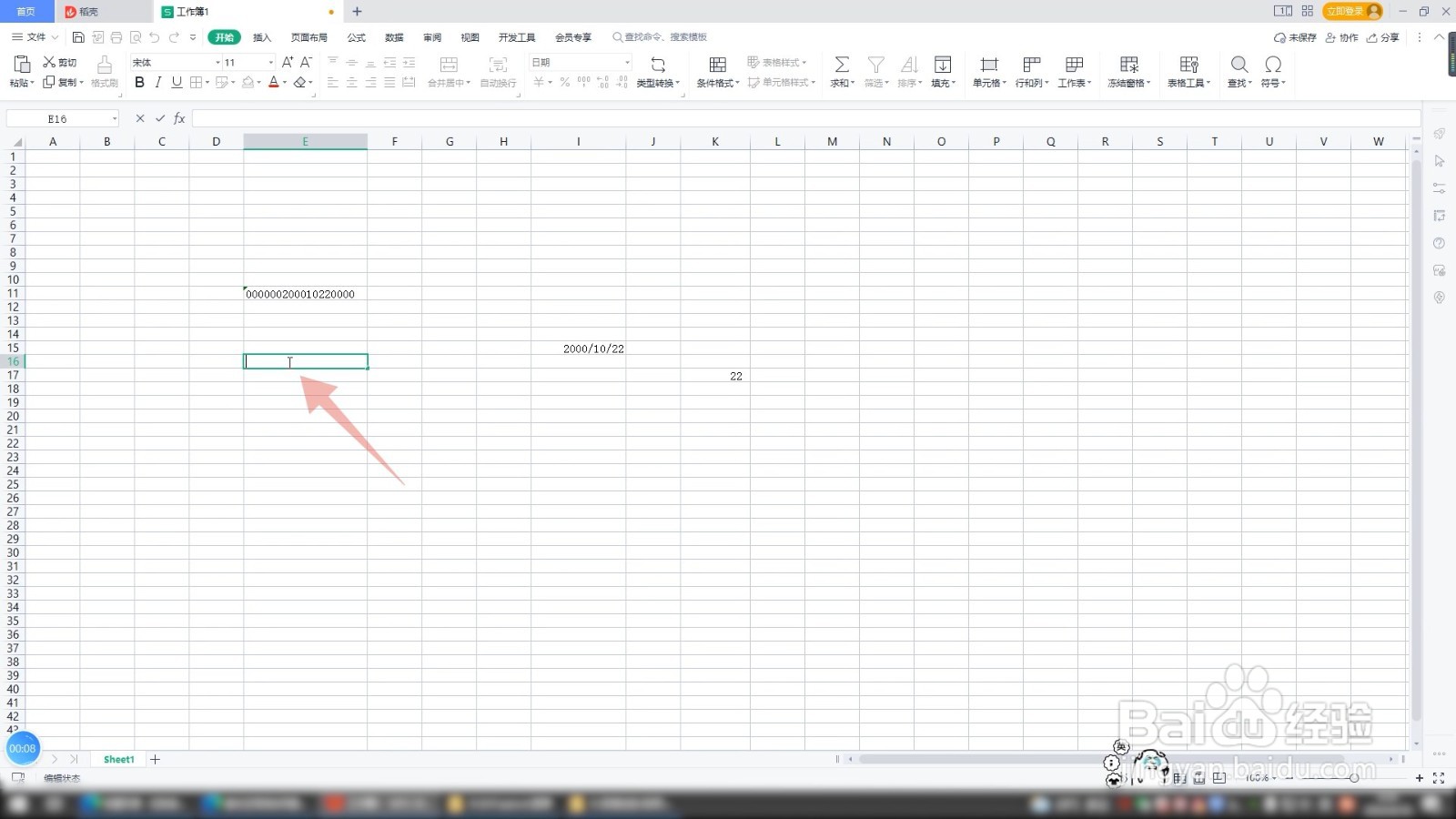Click the Share (分享) button
The height and width of the screenshot is (819, 1456).
(1383, 37)
